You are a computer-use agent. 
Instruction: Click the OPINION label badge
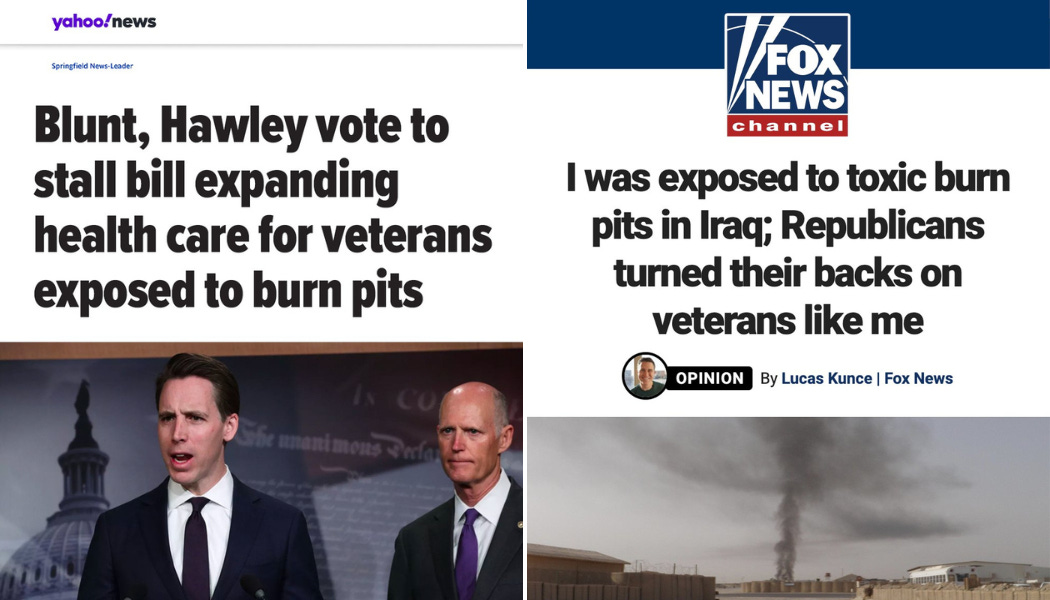coord(709,378)
